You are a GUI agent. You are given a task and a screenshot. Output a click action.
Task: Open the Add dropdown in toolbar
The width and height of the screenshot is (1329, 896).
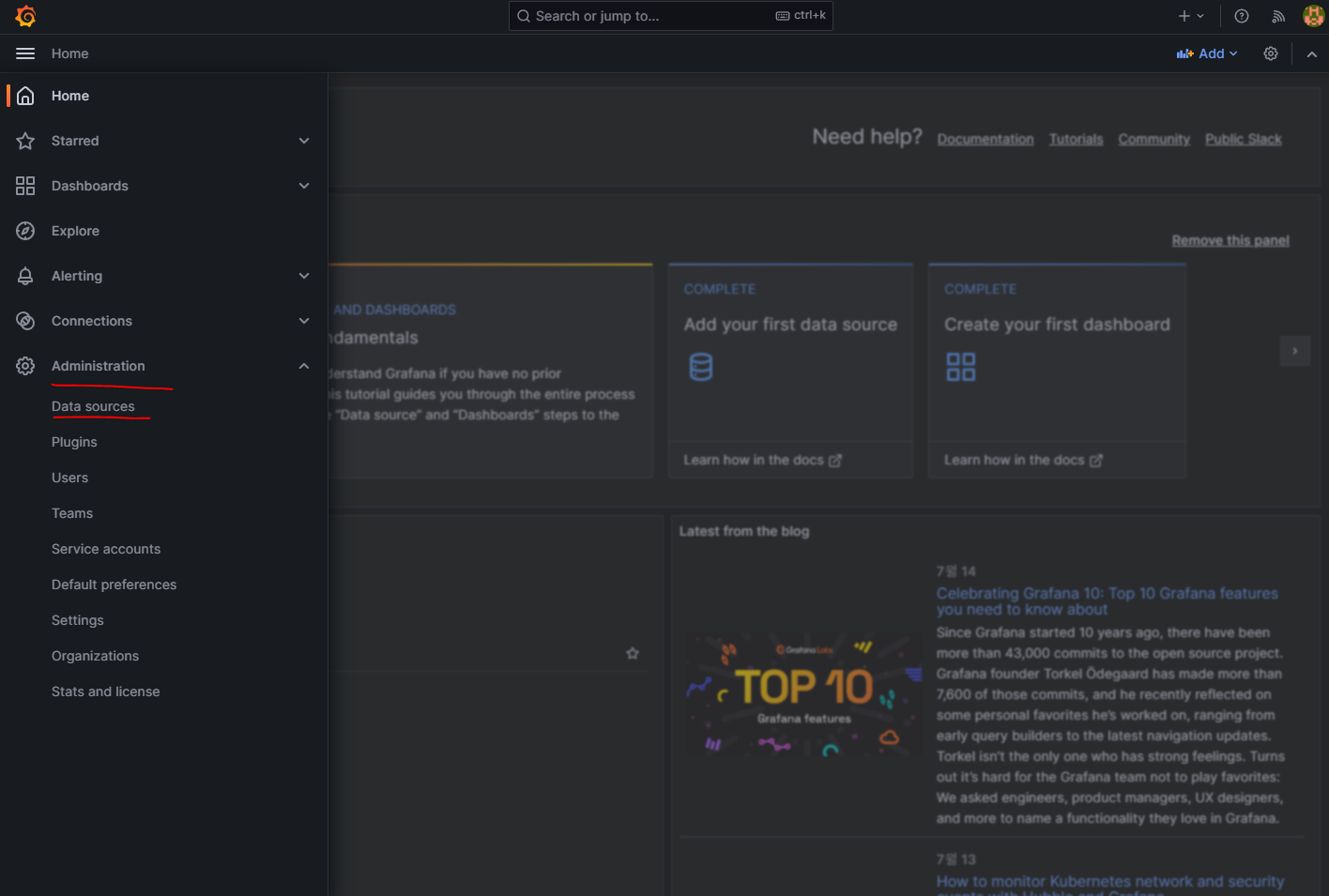(x=1207, y=53)
